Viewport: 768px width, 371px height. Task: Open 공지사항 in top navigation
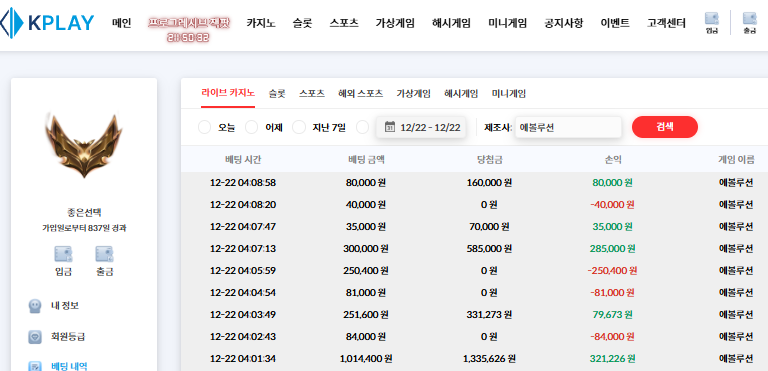[564, 23]
